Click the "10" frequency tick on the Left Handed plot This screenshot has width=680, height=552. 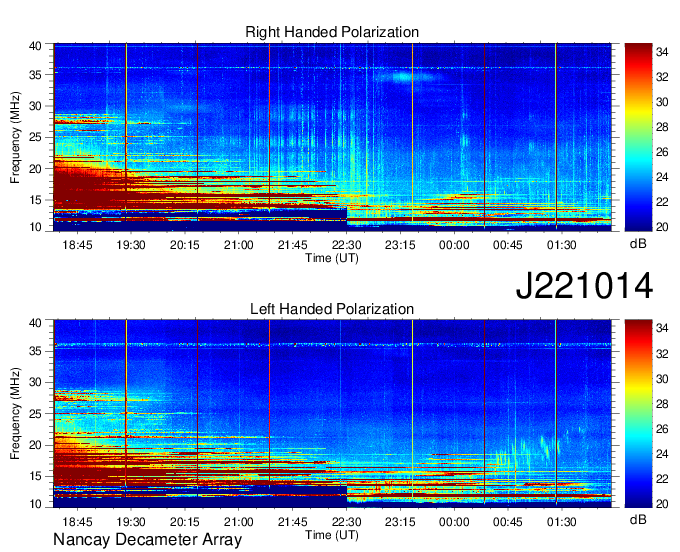35,504
